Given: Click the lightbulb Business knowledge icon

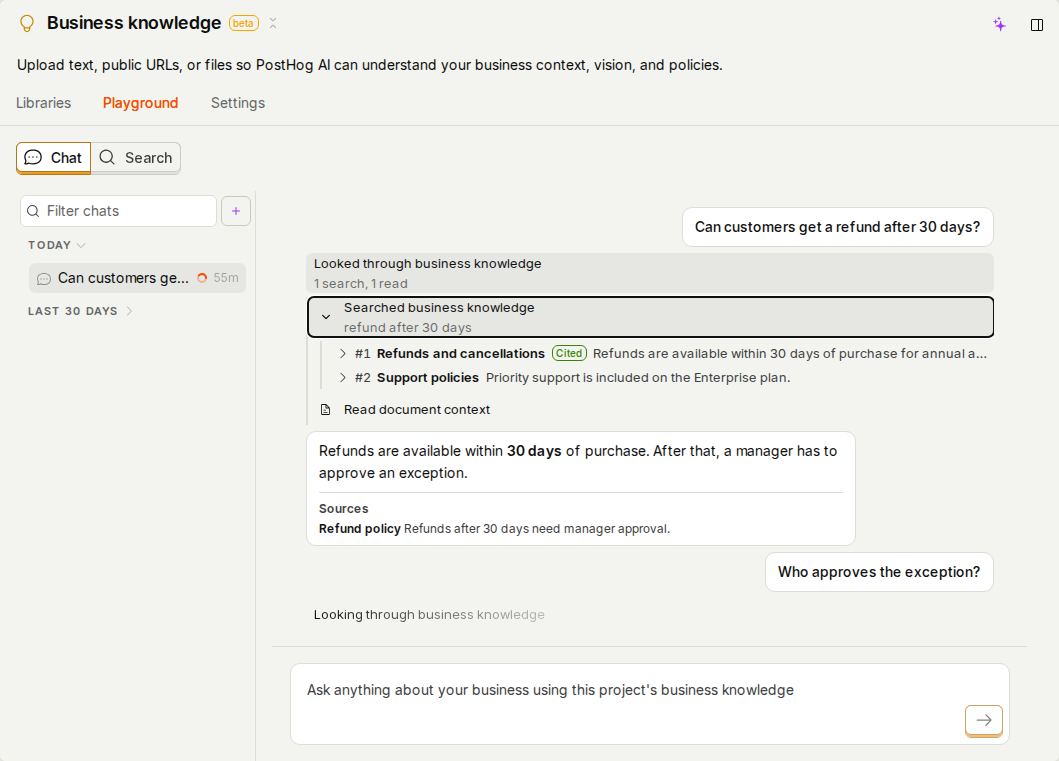Looking at the screenshot, I should (26, 23).
